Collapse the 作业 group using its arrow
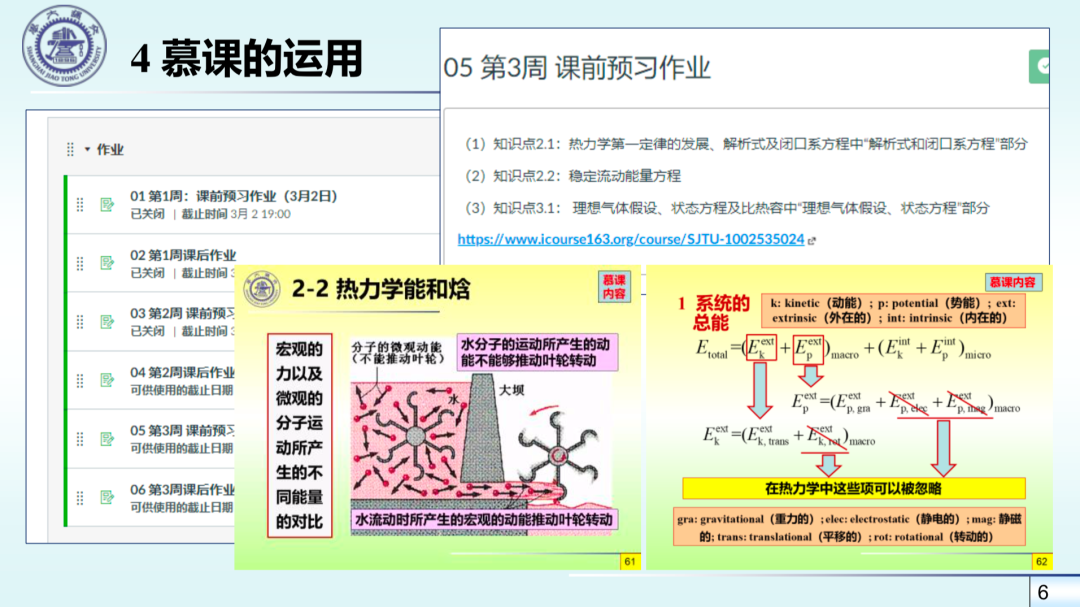Screen dimensions: 1080x607 (87, 150)
